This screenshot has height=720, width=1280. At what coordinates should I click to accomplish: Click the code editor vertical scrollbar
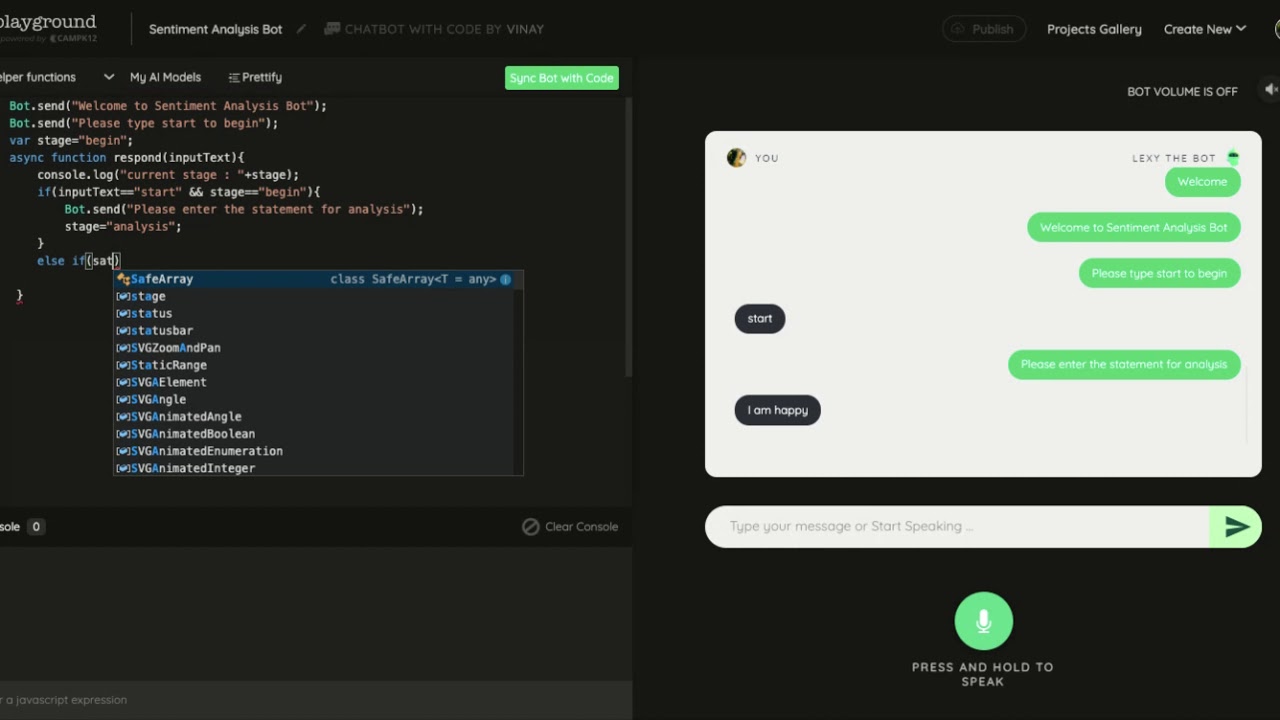(x=628, y=240)
